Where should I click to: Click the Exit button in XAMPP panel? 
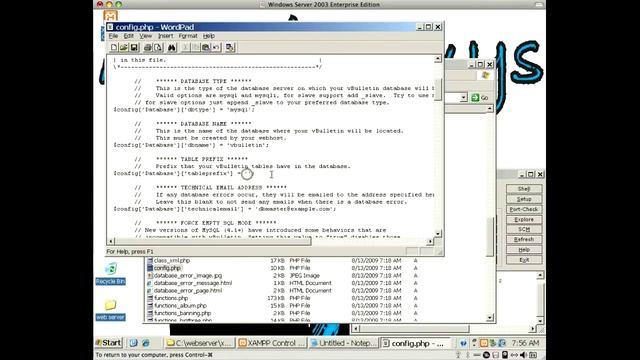tap(524, 260)
